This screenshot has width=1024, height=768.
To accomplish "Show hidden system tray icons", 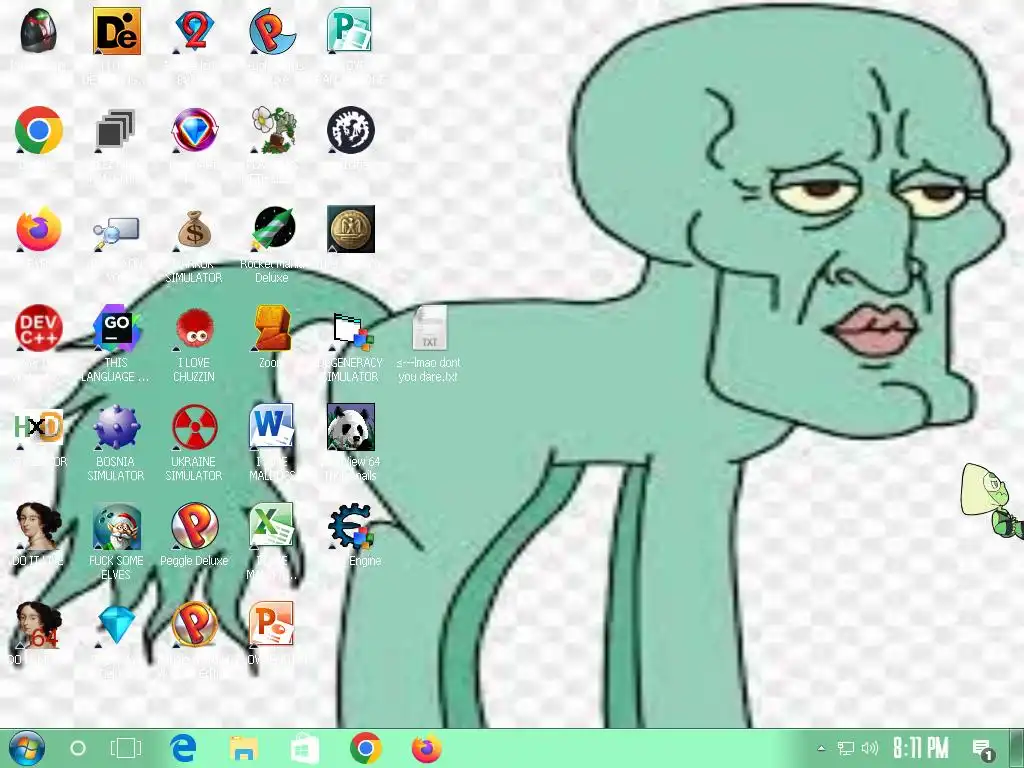I will coord(822,748).
